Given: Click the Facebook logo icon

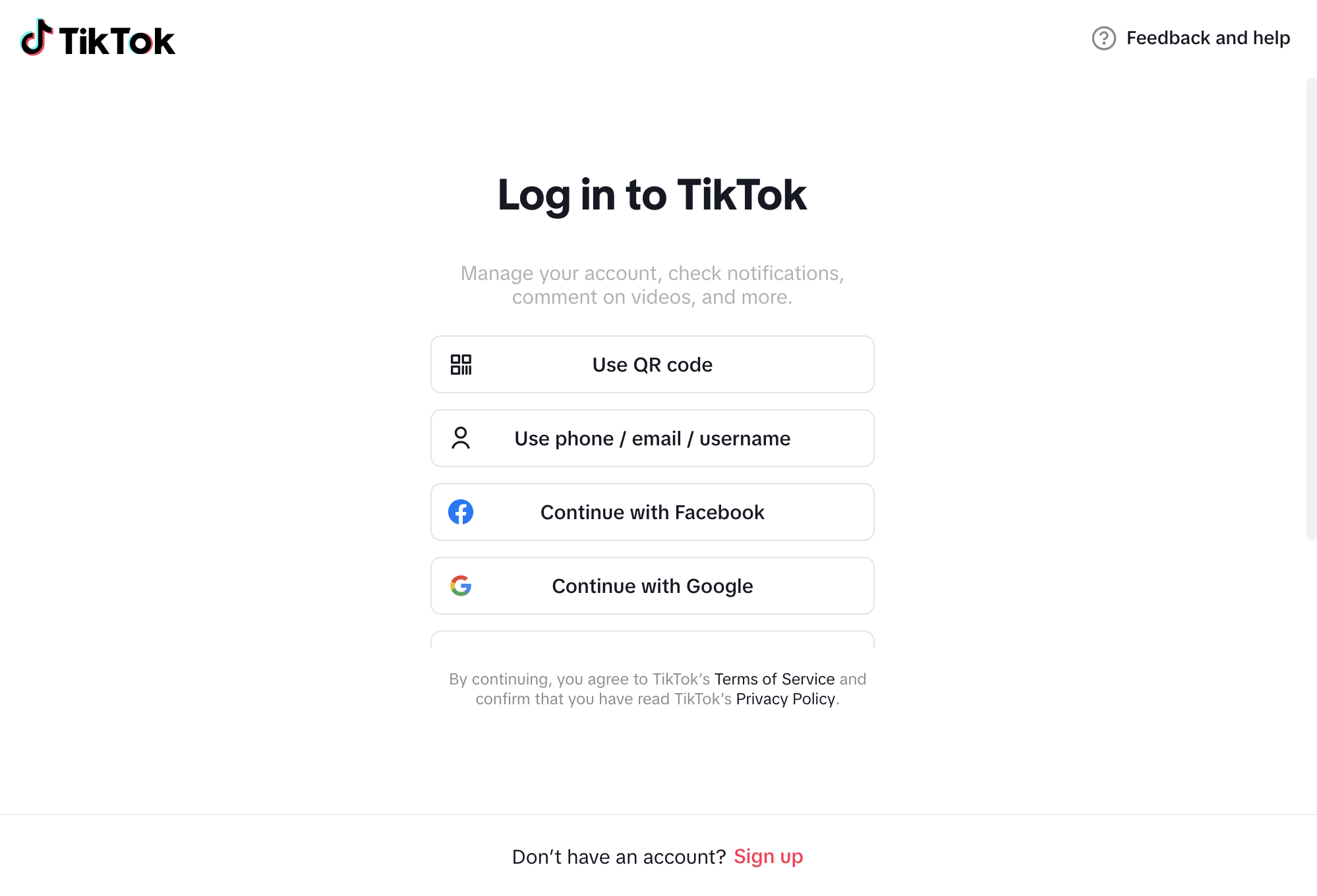Looking at the screenshot, I should point(461,512).
